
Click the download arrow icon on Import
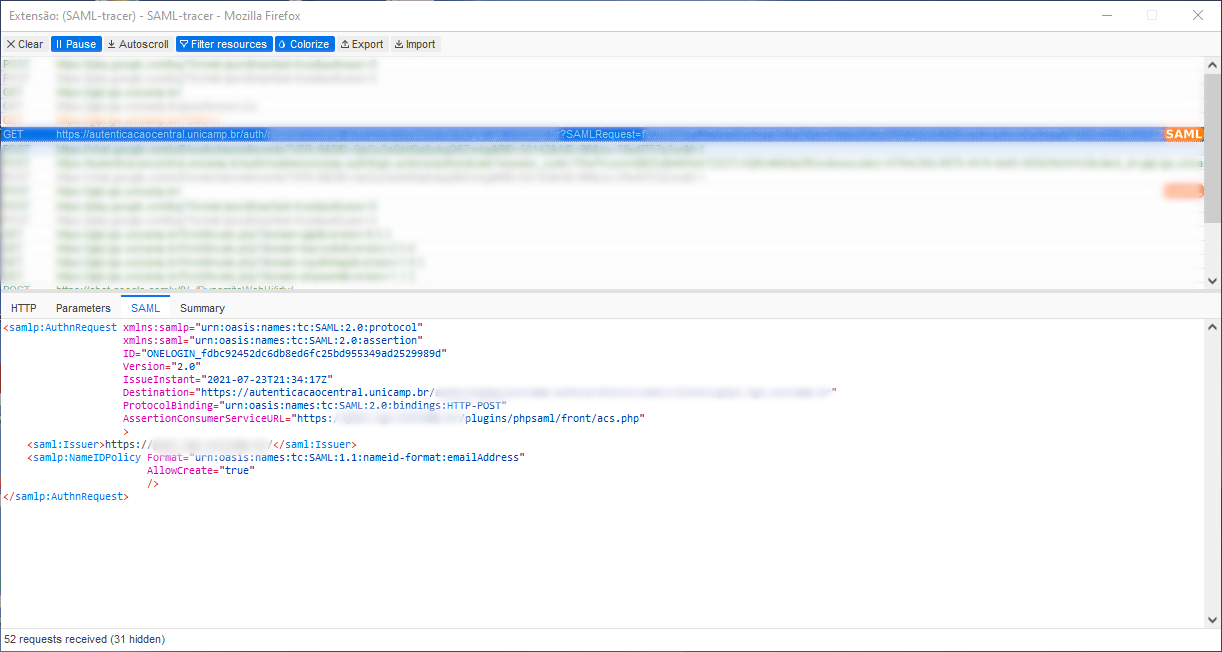399,44
